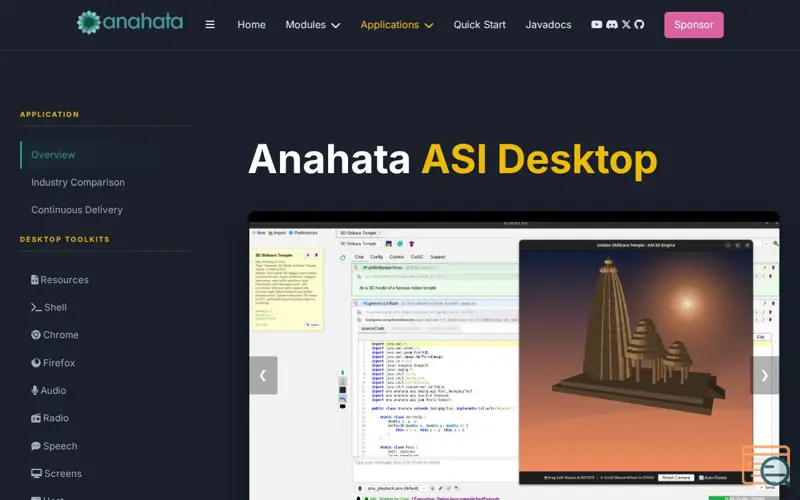Open the Shell toolkit
Image resolution: width=800 pixels, height=500 pixels.
tap(48, 307)
